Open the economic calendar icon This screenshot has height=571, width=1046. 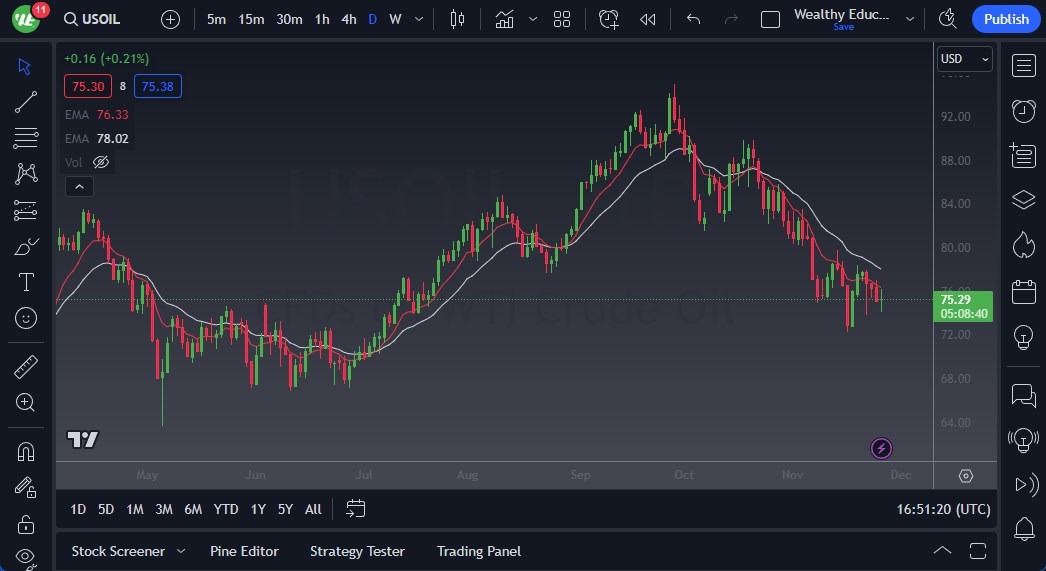(1023, 292)
